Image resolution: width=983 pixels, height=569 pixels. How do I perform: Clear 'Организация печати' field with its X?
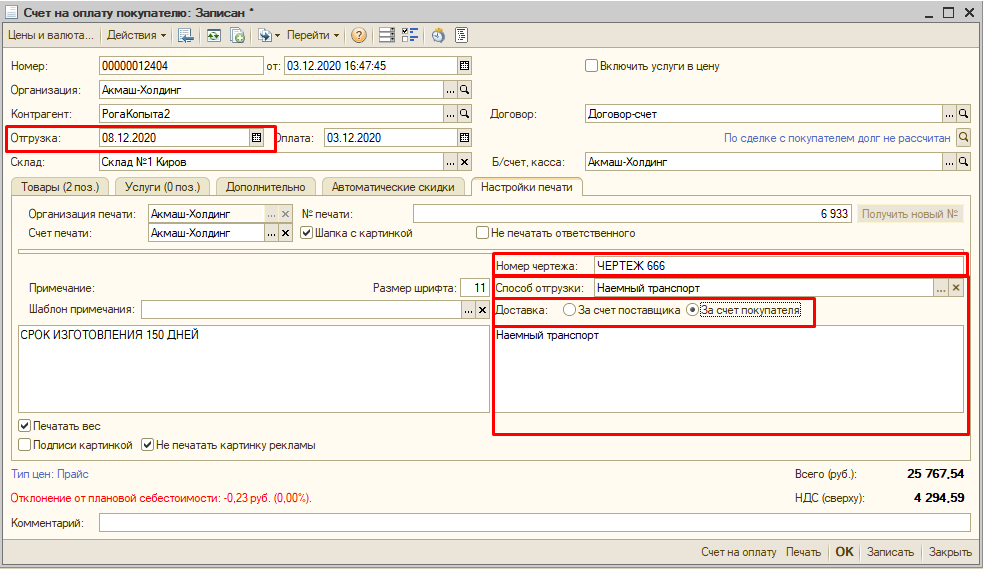click(285, 214)
